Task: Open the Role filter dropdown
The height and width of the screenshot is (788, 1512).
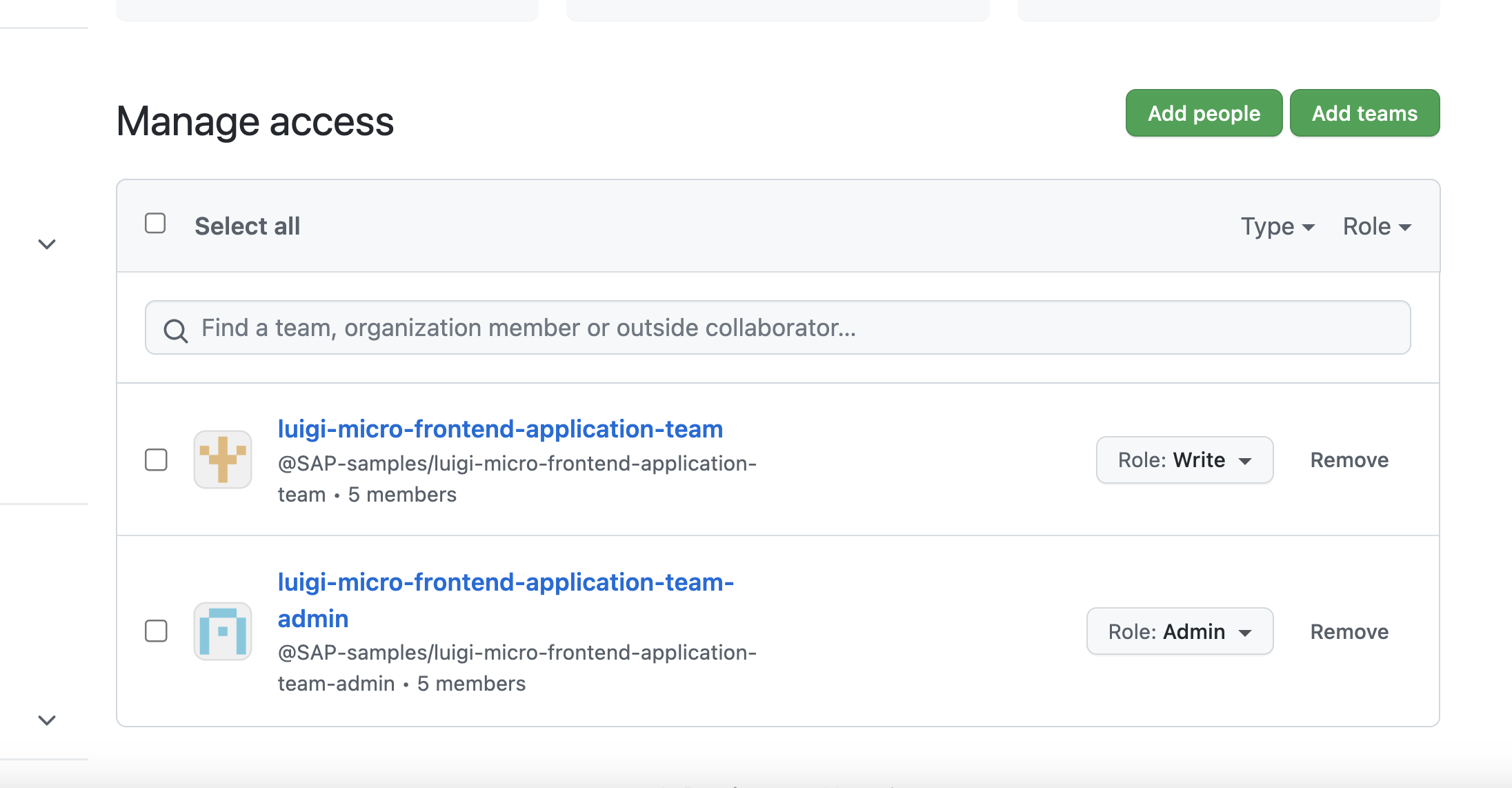Action: [1377, 226]
